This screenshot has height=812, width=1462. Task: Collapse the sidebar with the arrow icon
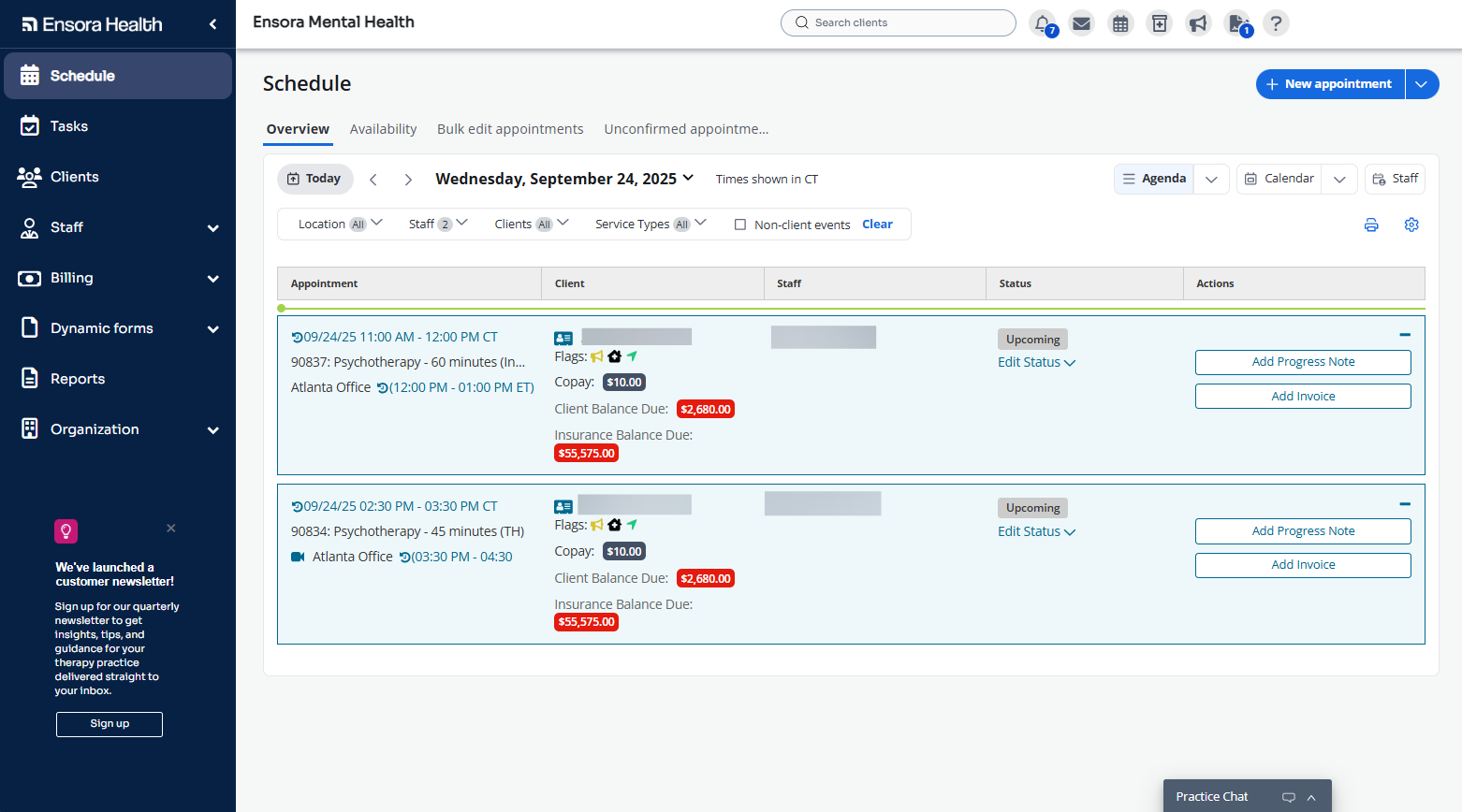pyautogui.click(x=212, y=24)
